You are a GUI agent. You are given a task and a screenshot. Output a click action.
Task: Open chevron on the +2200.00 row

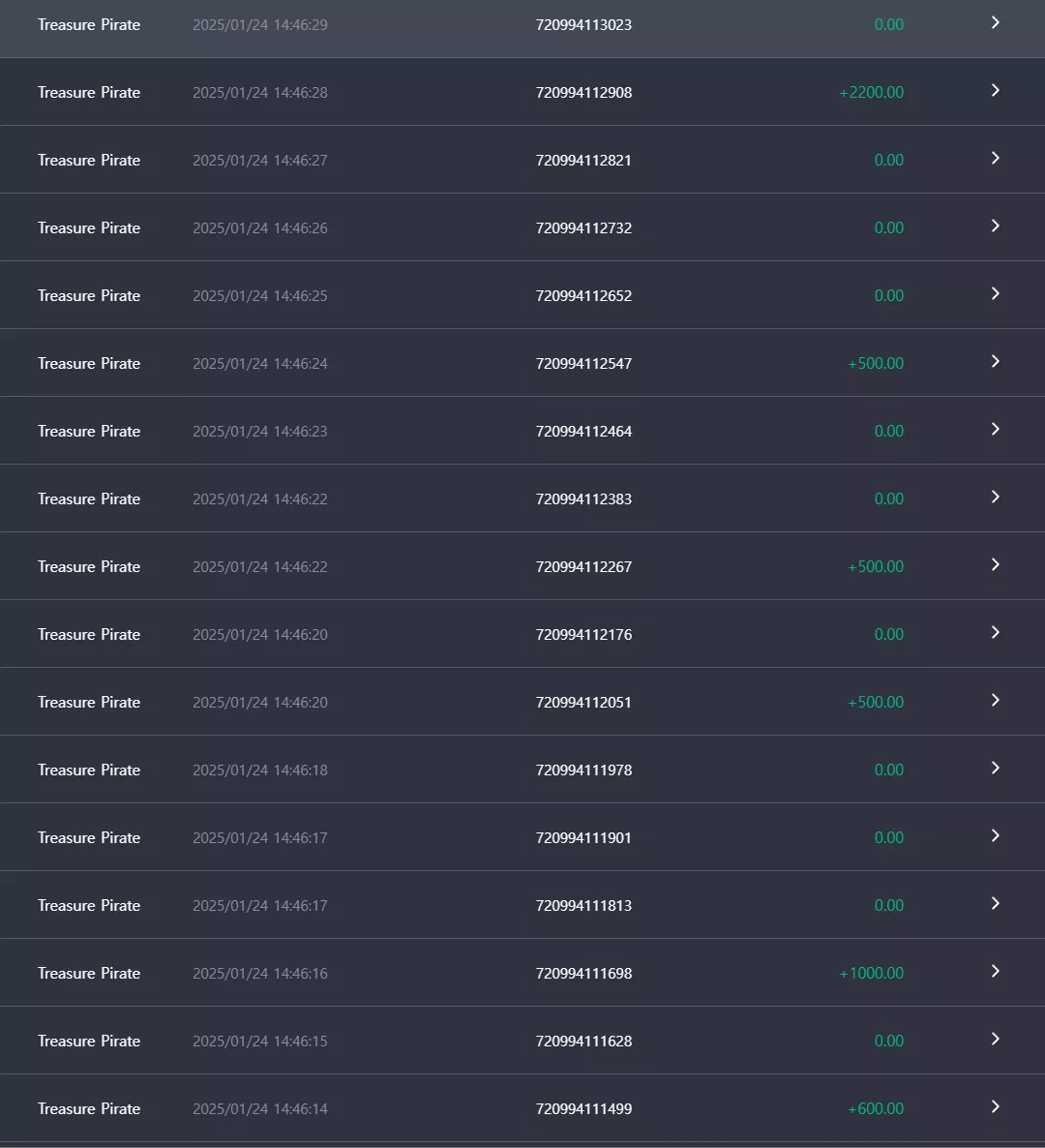(996, 90)
